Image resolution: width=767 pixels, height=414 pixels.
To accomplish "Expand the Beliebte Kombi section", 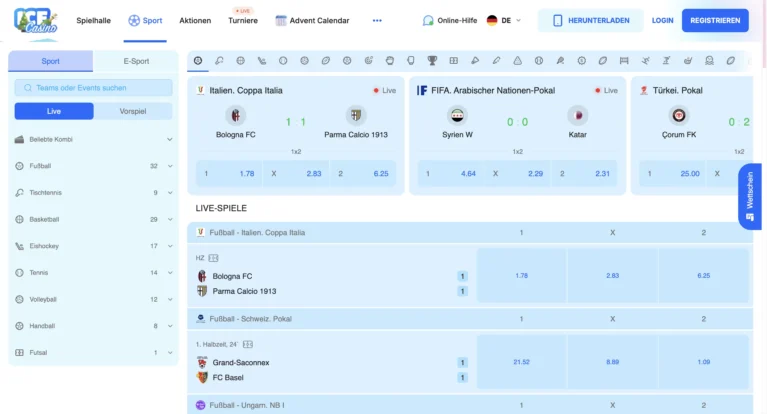I will click(170, 139).
